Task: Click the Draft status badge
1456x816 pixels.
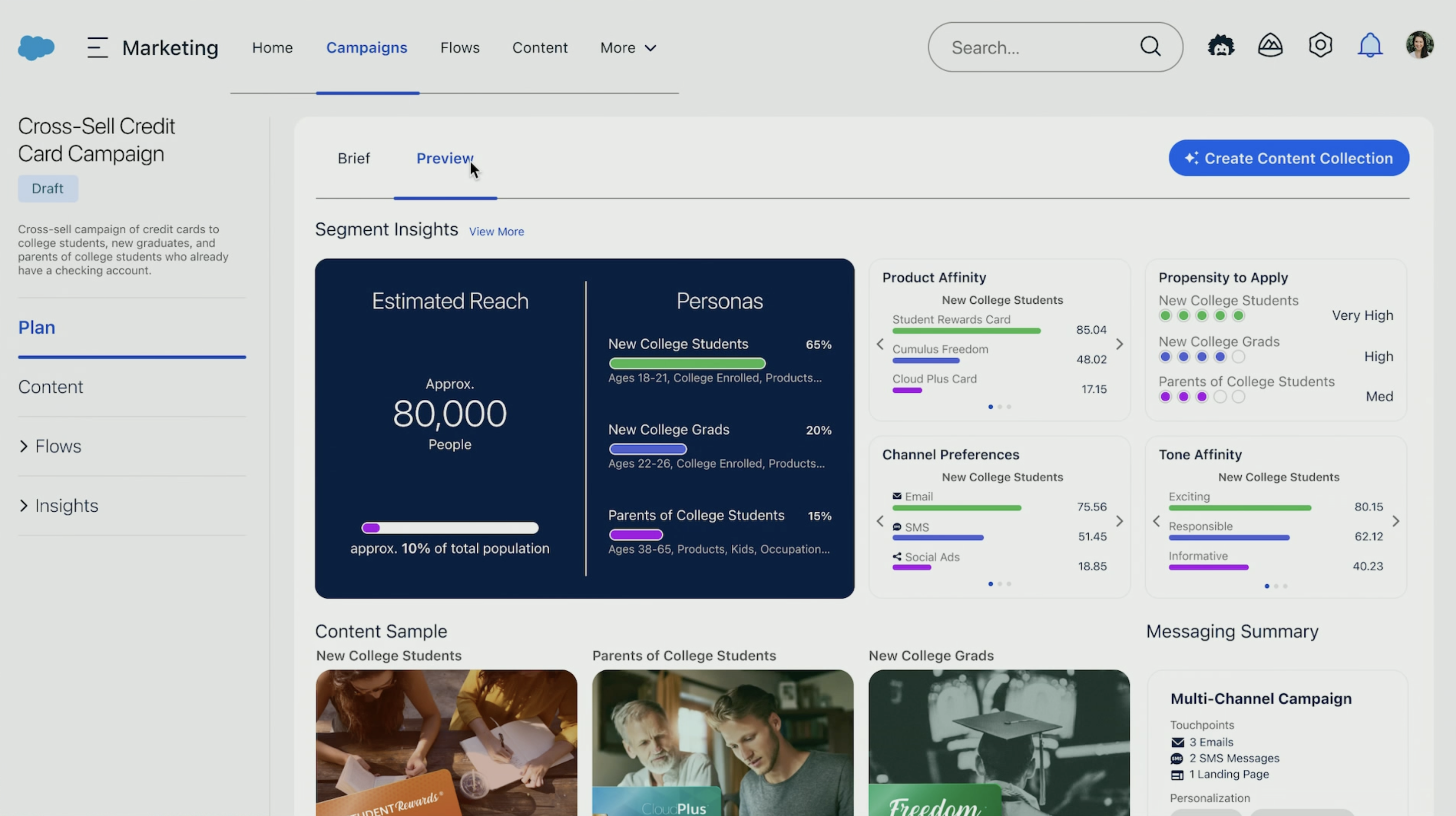Action: 48,188
